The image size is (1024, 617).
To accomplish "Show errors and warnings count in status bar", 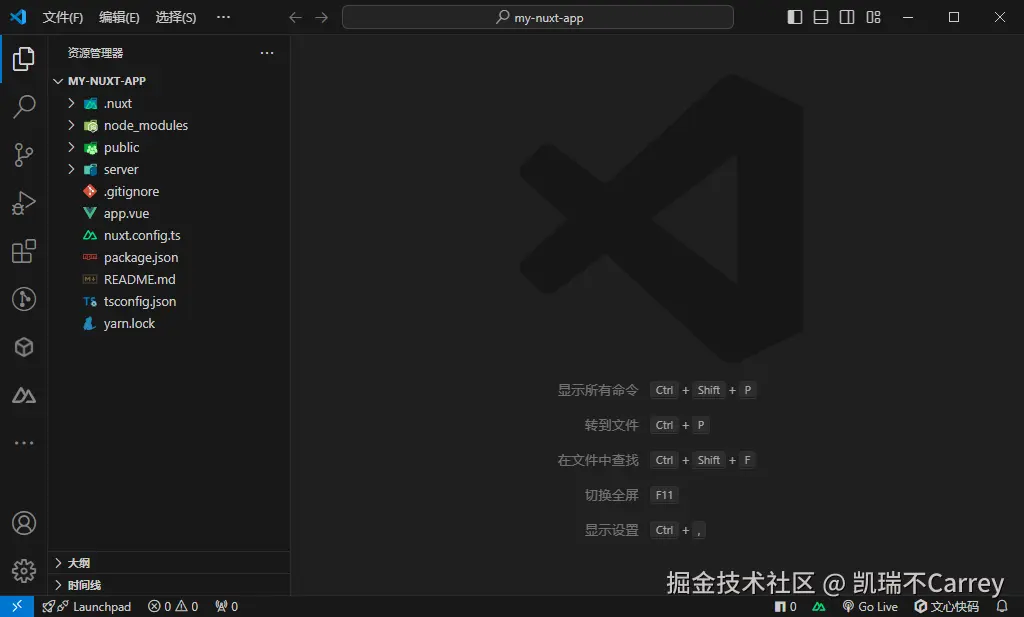I will coord(173,607).
